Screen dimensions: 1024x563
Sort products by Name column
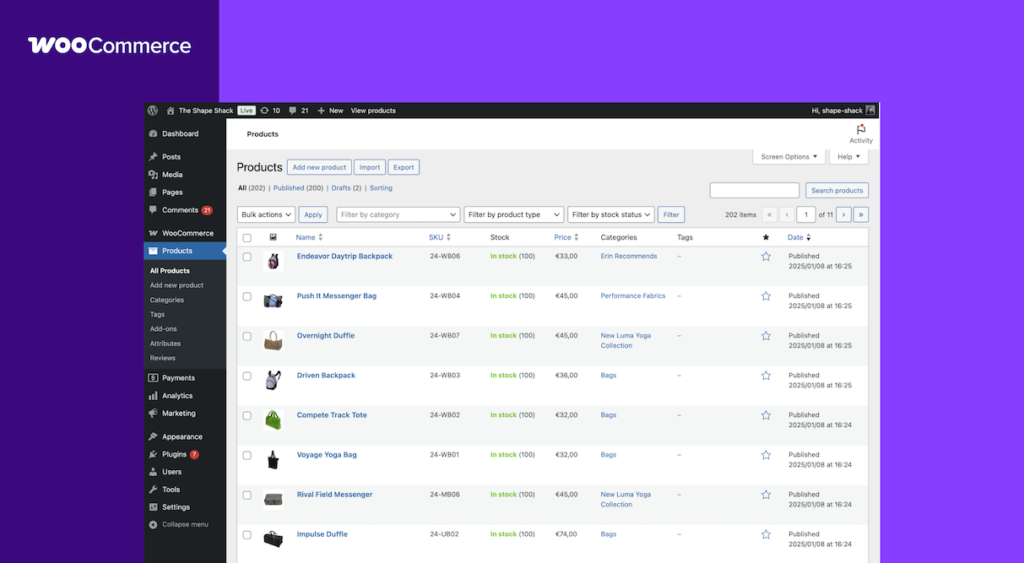(x=309, y=237)
